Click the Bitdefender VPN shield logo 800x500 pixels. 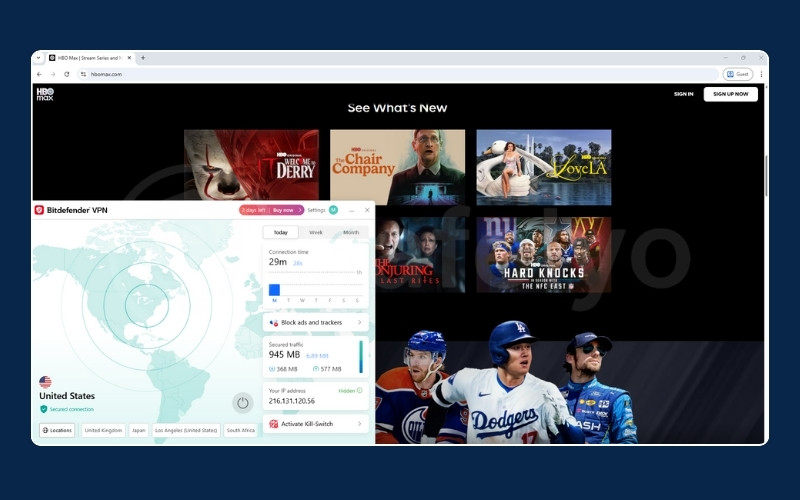pos(39,210)
